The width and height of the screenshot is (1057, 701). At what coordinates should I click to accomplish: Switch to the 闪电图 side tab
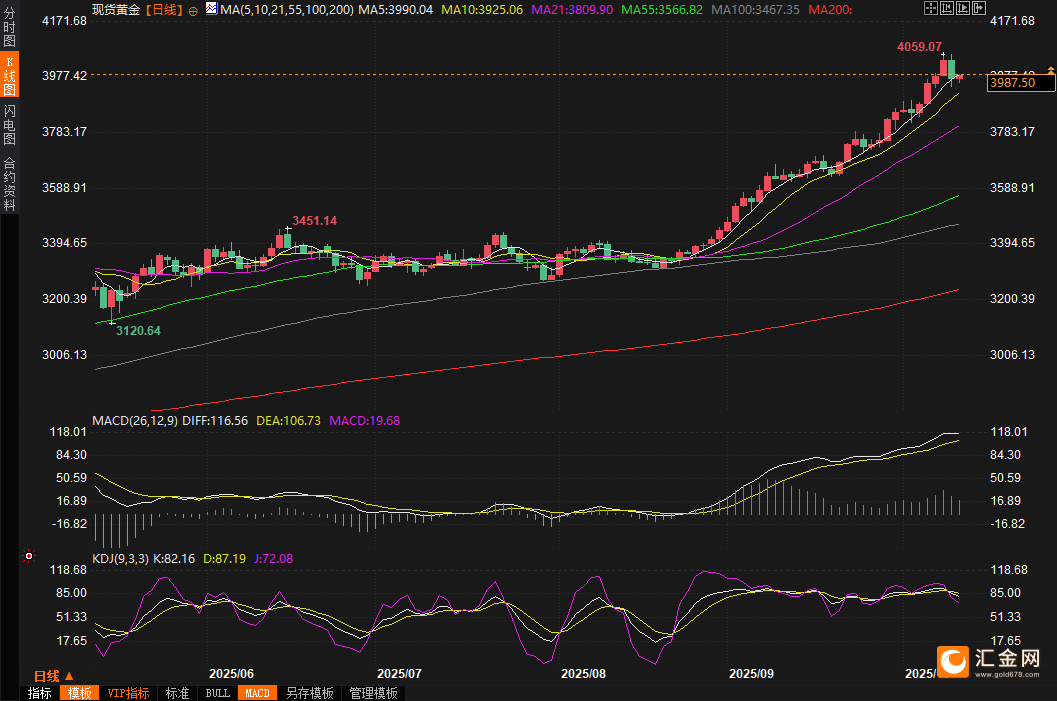coord(9,125)
